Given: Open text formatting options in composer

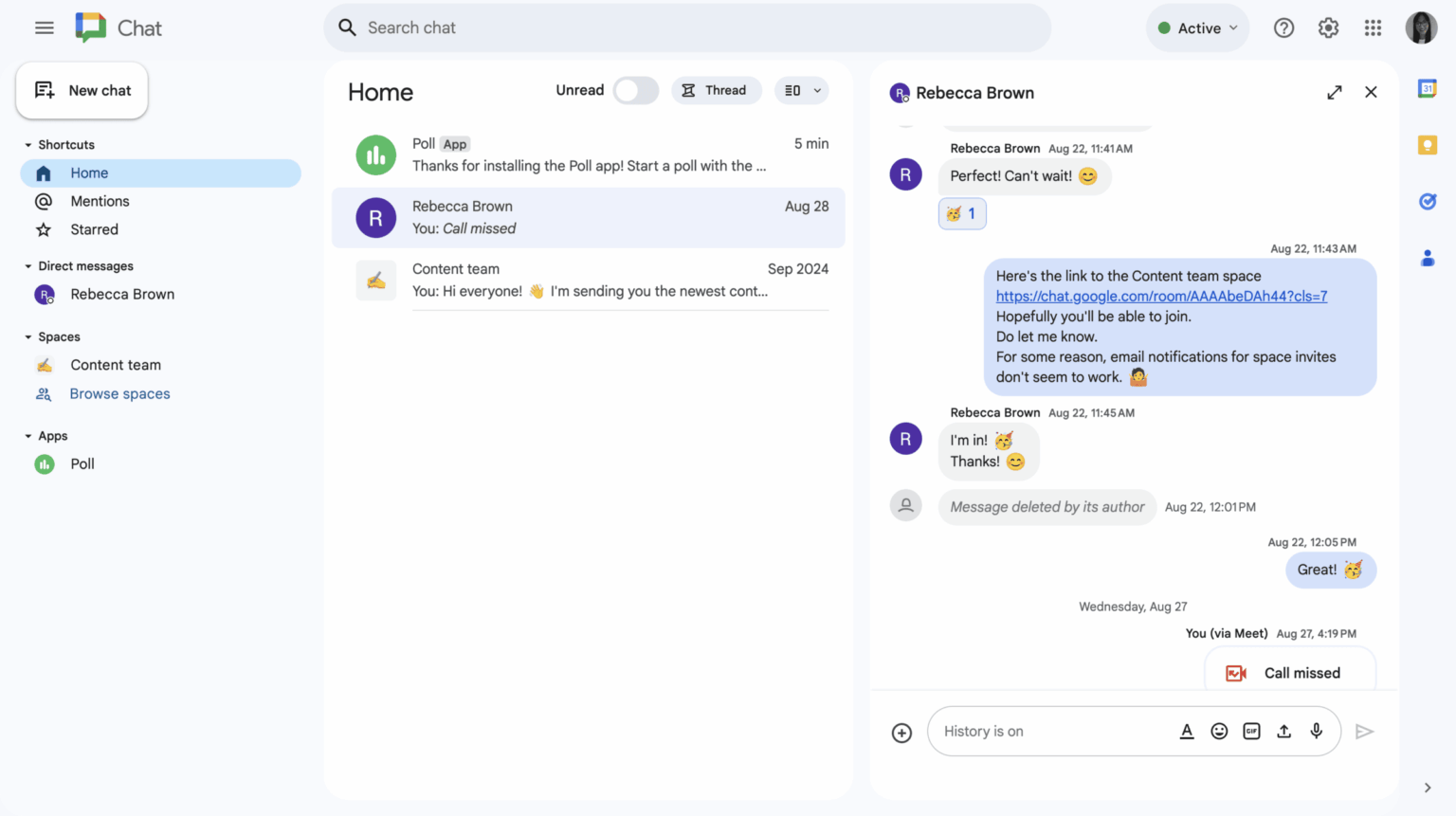Looking at the screenshot, I should [1187, 731].
